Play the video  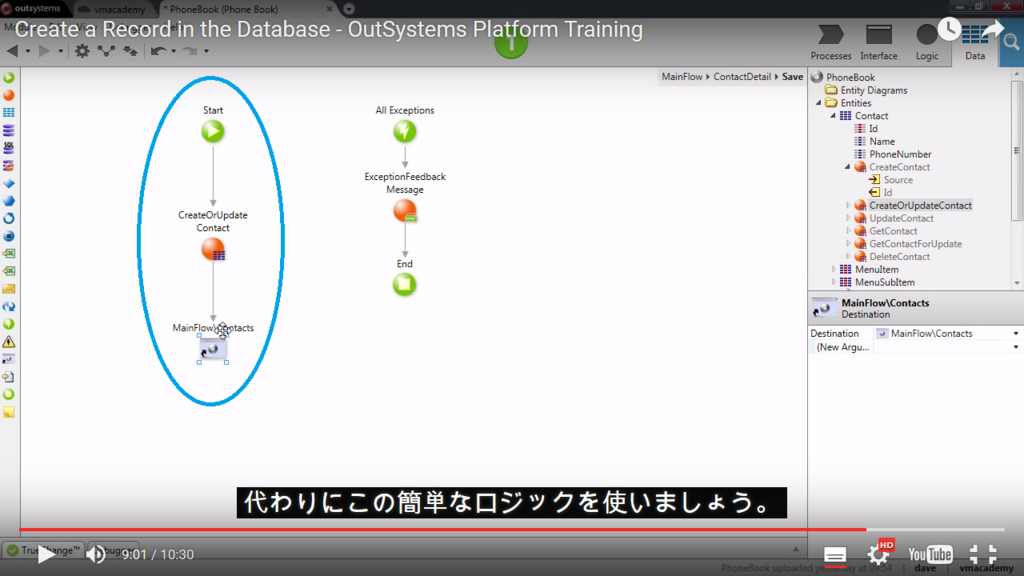(x=46, y=554)
